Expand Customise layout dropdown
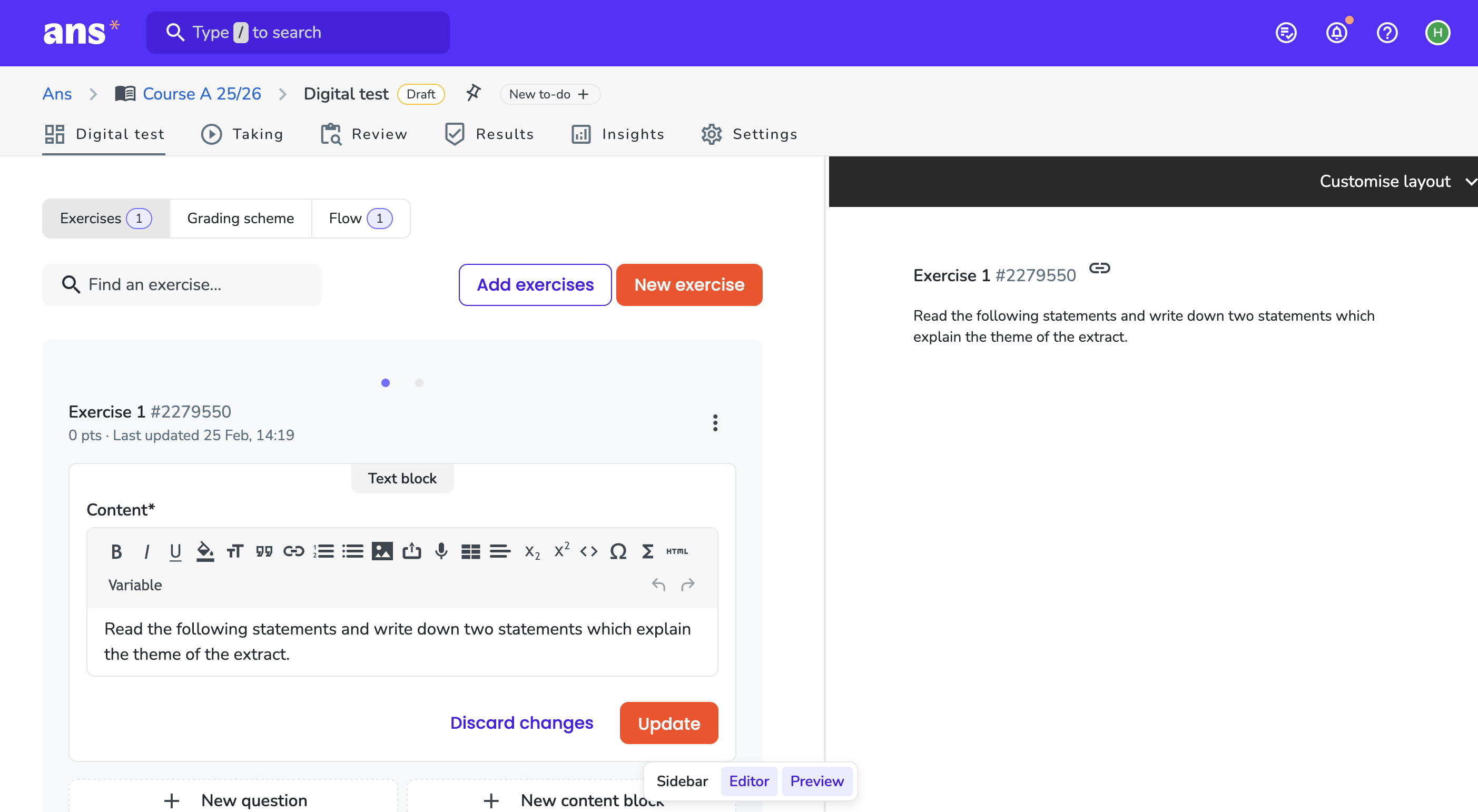Screen dimensions: 1478x812 (x=1398, y=181)
